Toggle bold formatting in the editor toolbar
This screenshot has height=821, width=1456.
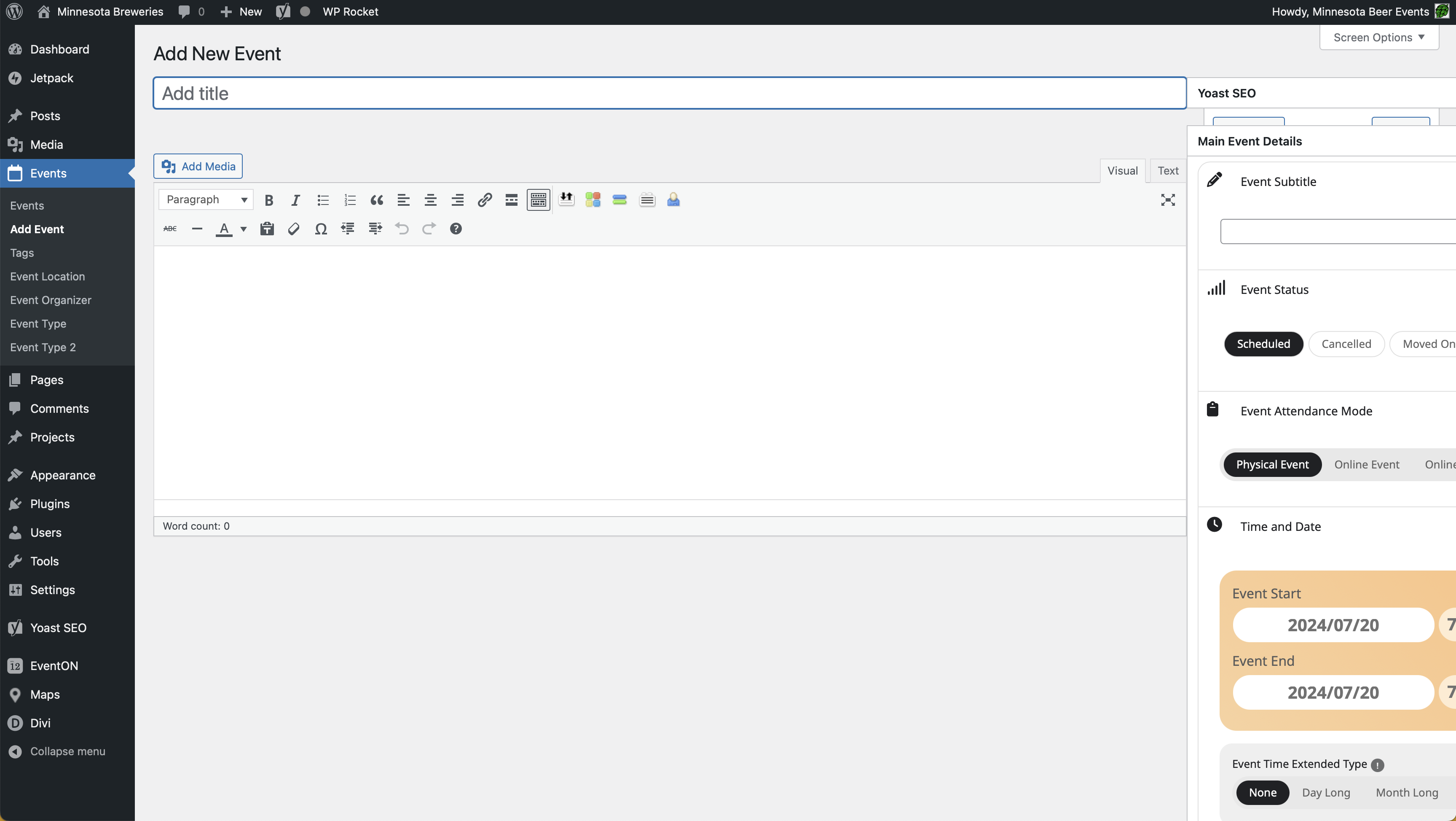(x=269, y=200)
